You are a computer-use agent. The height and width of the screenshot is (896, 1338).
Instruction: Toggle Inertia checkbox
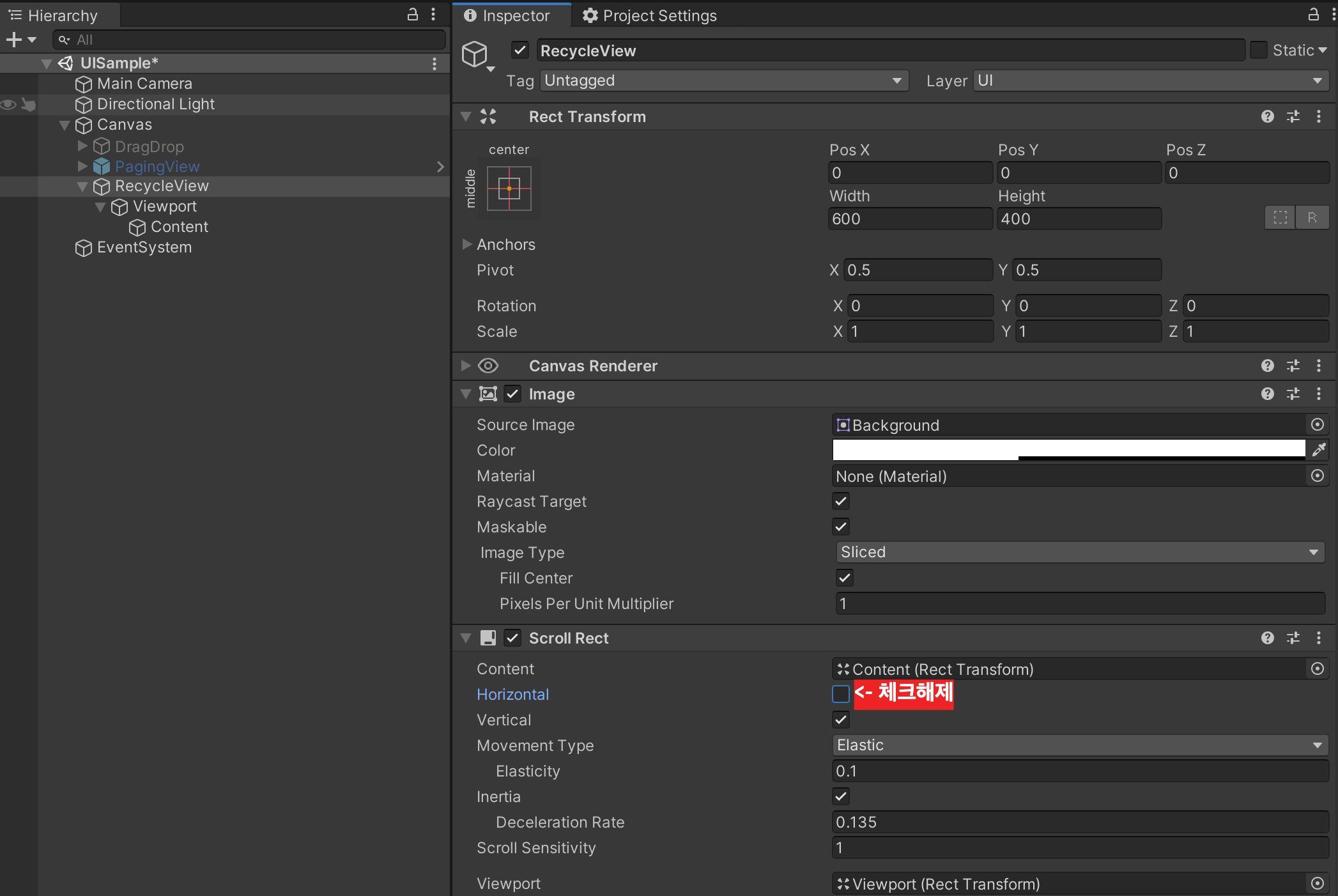[x=841, y=796]
